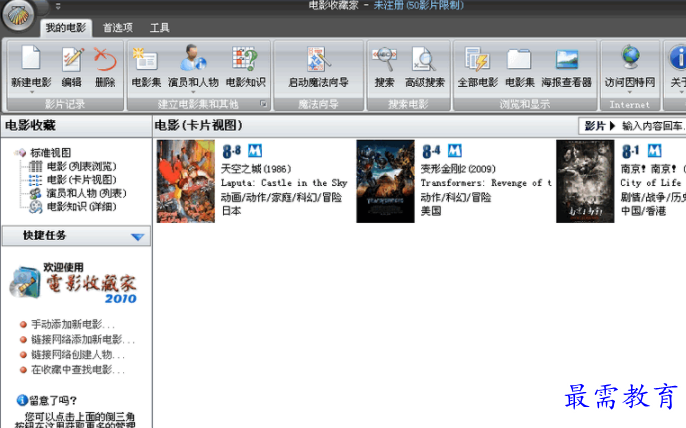This screenshot has height=428, width=686.
Task: Switch to the 首选项 tab
Action: point(118,28)
